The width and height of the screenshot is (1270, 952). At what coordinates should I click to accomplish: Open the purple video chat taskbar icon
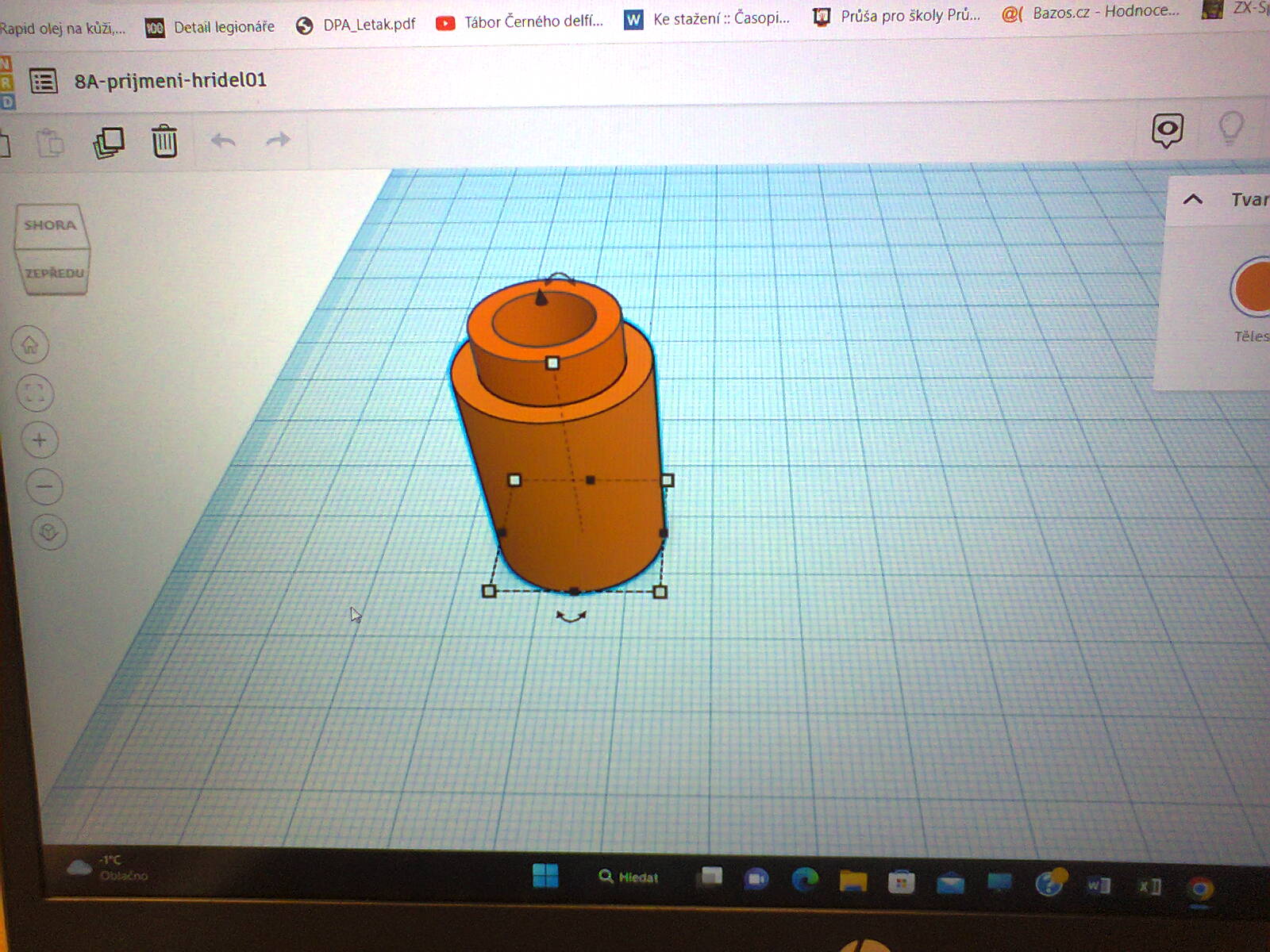coord(756,878)
